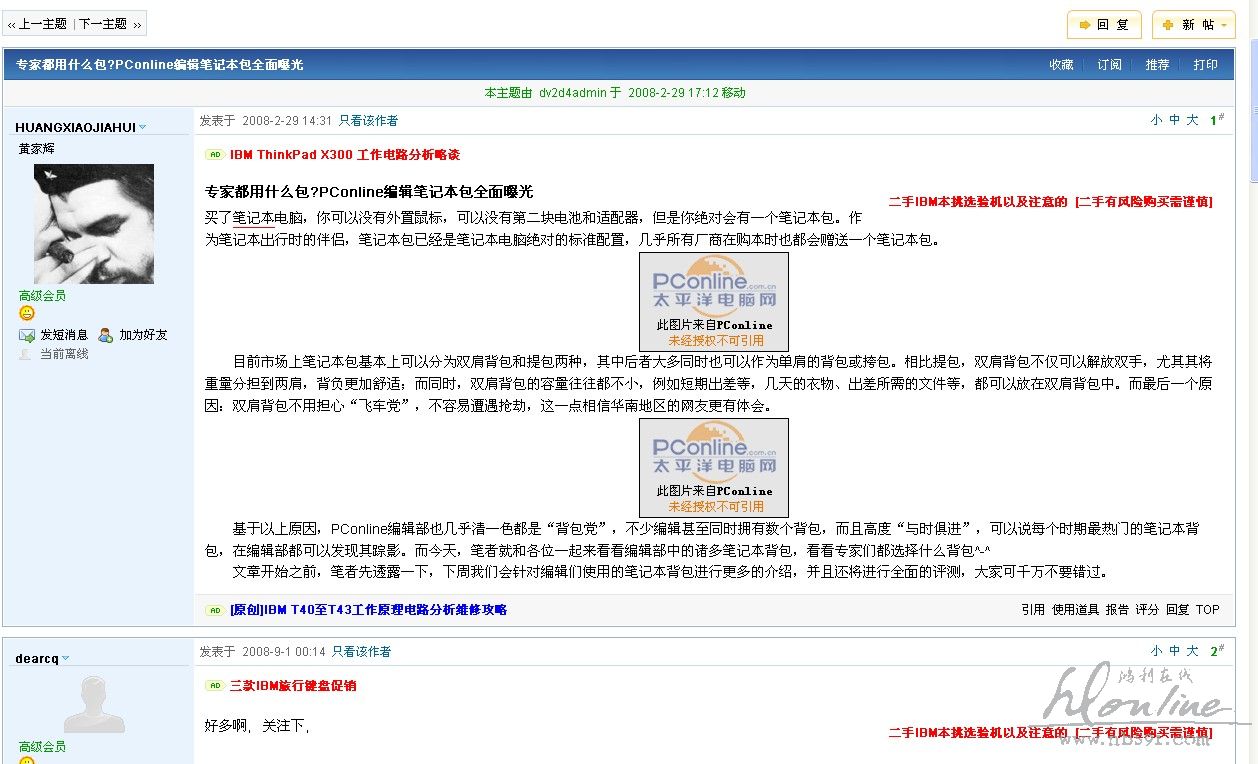The image size is (1258, 764).
Task: Open 收藏 in the thread header bar
Action: (1061, 65)
